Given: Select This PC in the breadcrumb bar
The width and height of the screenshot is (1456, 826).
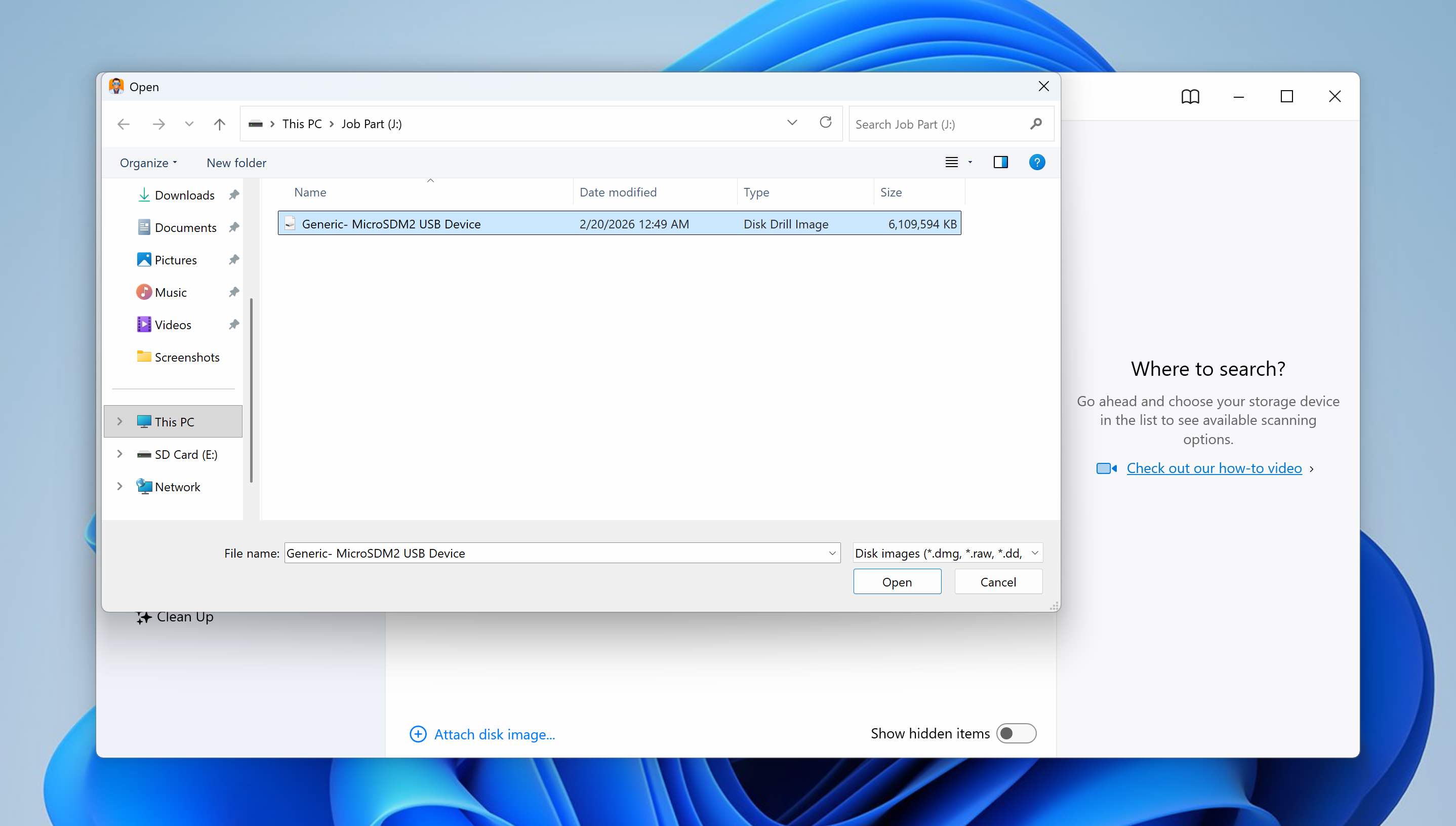Looking at the screenshot, I should (301, 124).
